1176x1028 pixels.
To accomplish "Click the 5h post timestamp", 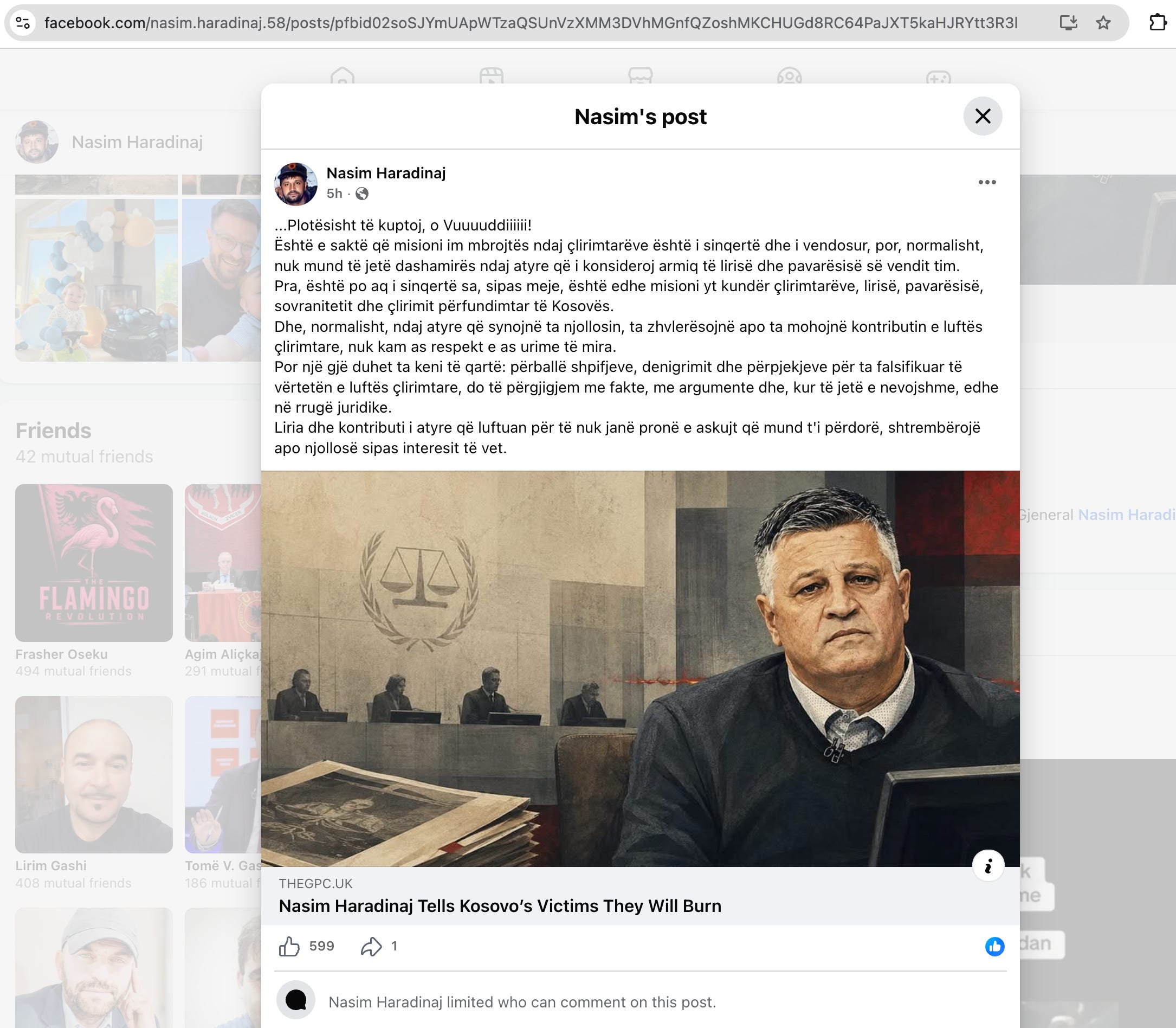I will click(x=334, y=194).
